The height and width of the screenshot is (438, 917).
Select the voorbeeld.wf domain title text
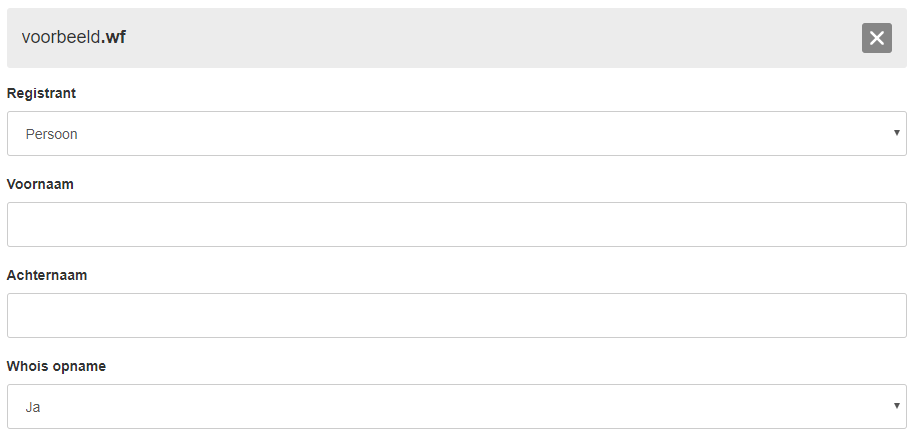pos(74,37)
